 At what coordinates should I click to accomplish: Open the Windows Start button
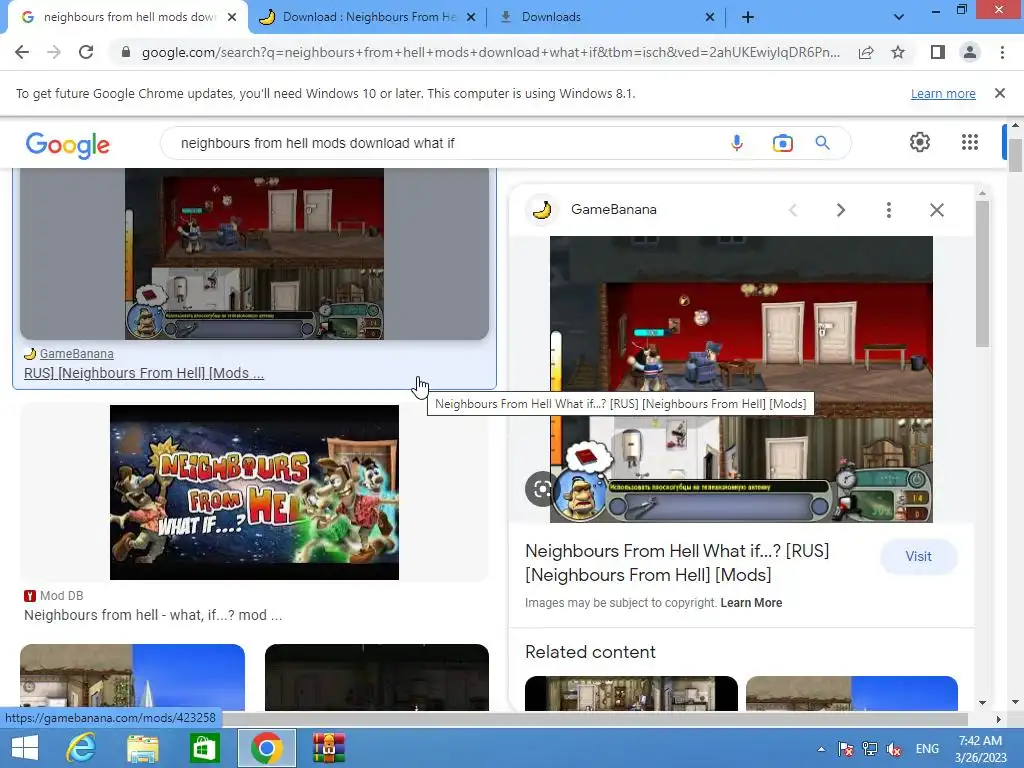pos(25,748)
